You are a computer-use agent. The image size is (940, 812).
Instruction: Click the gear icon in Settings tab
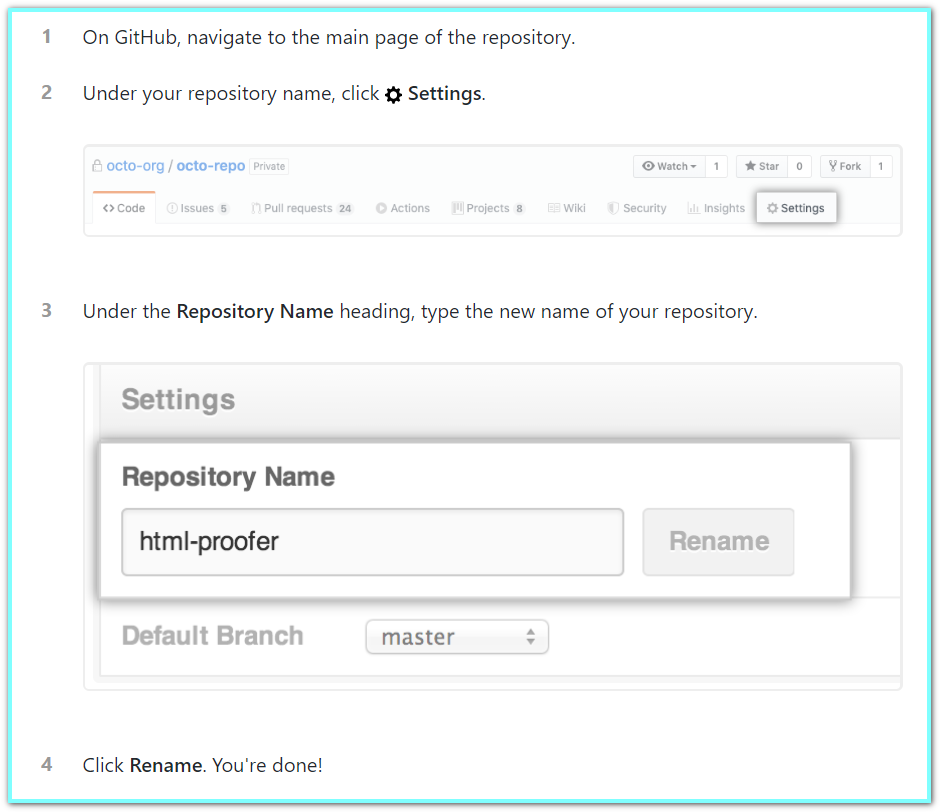pyautogui.click(x=772, y=208)
